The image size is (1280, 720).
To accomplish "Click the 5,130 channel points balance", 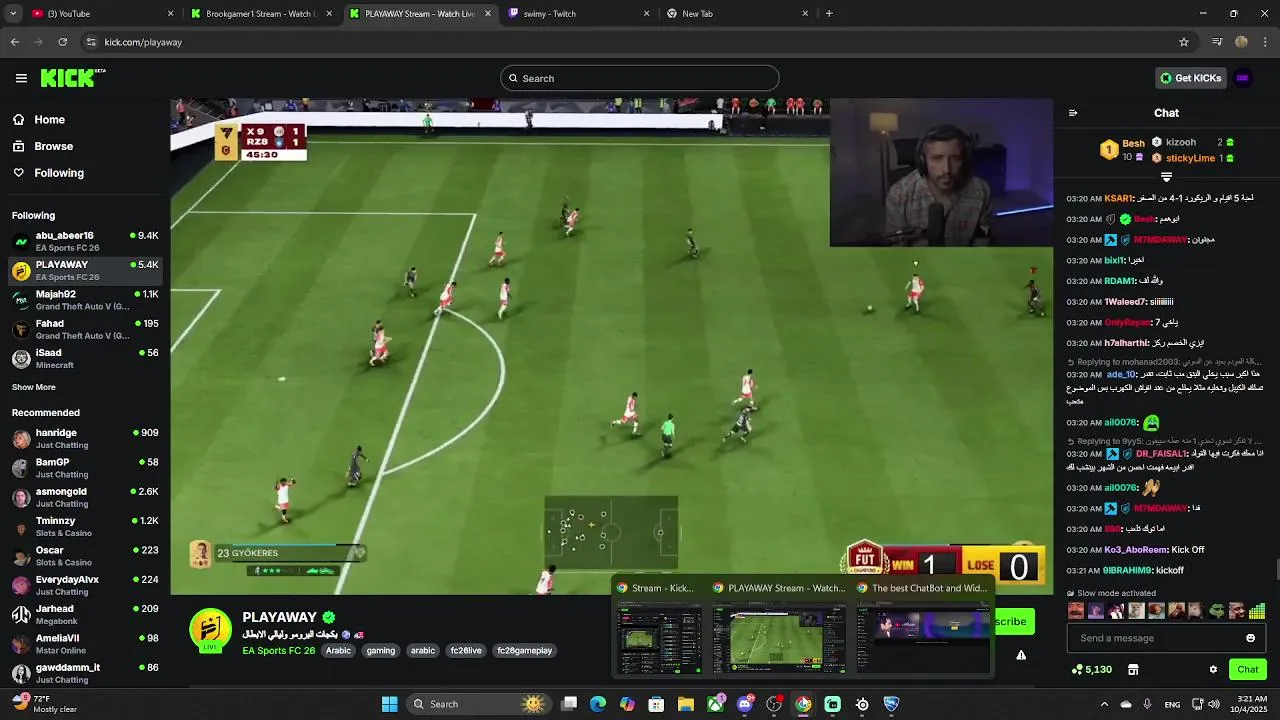I will point(1091,669).
